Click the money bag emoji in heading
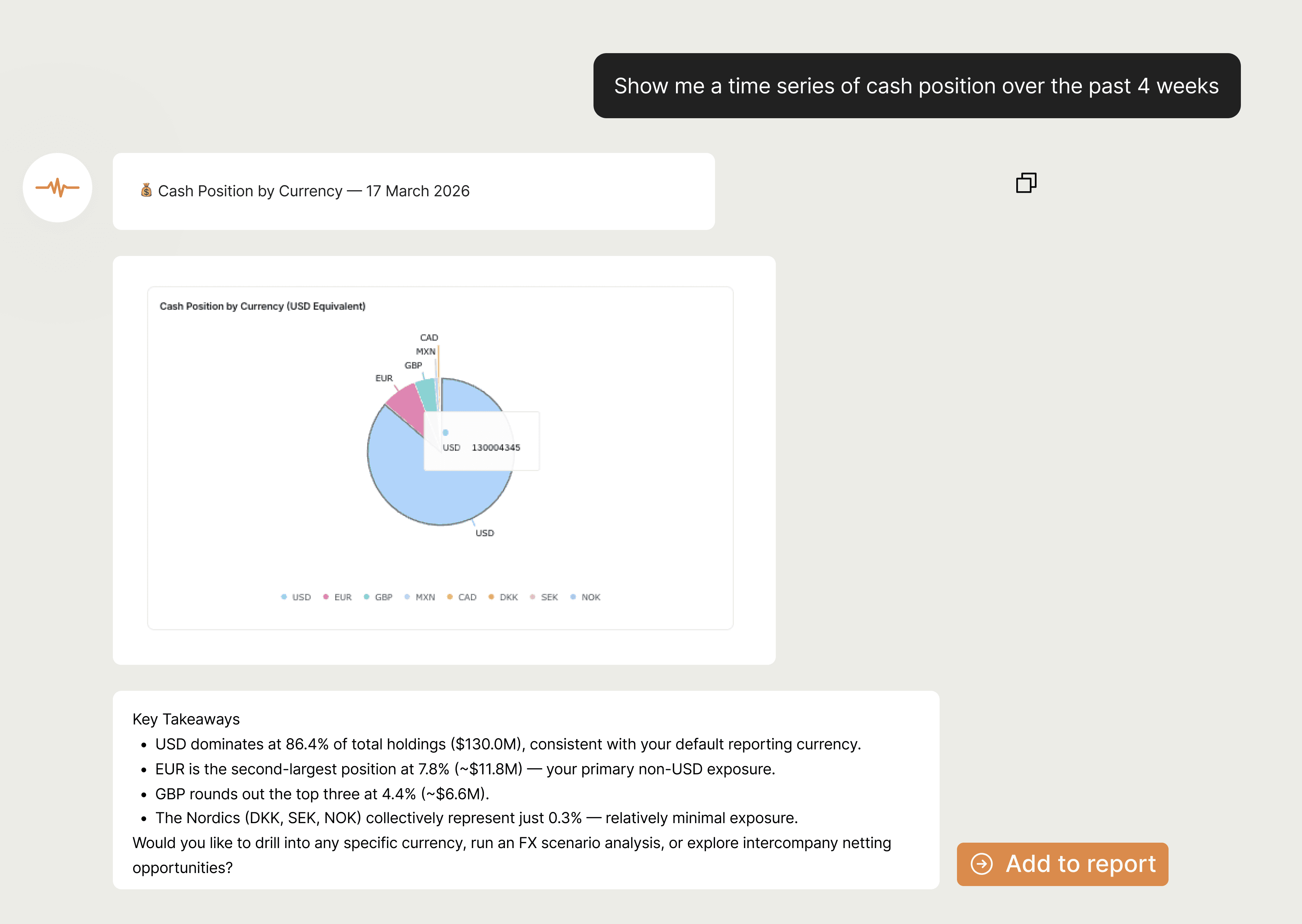The image size is (1302, 924). tap(146, 191)
